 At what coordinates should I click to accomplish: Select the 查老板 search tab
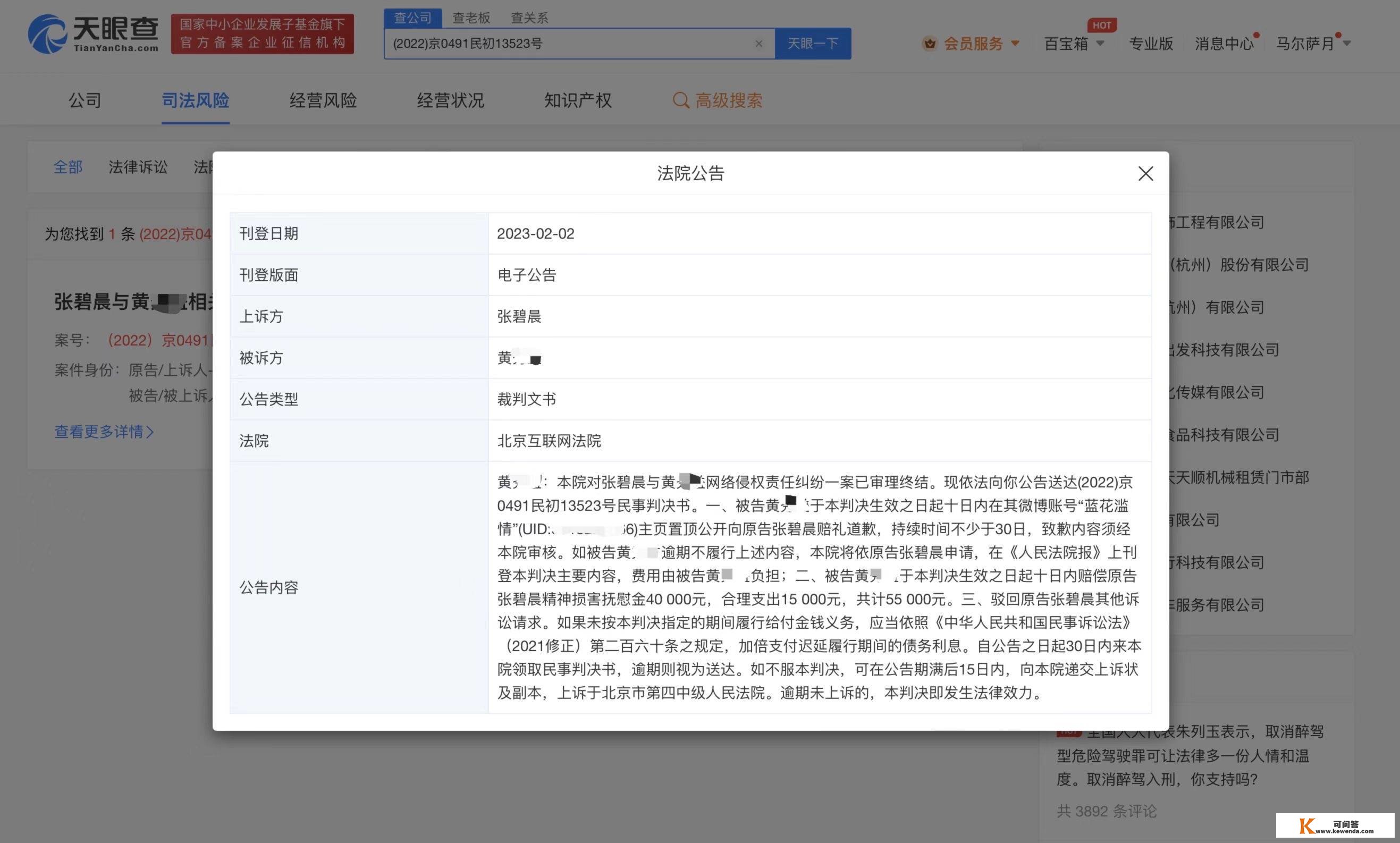point(471,18)
